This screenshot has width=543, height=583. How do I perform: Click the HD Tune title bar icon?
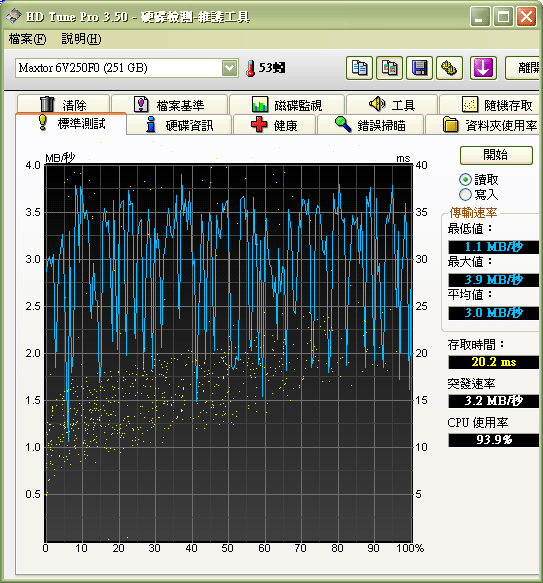(x=14, y=16)
